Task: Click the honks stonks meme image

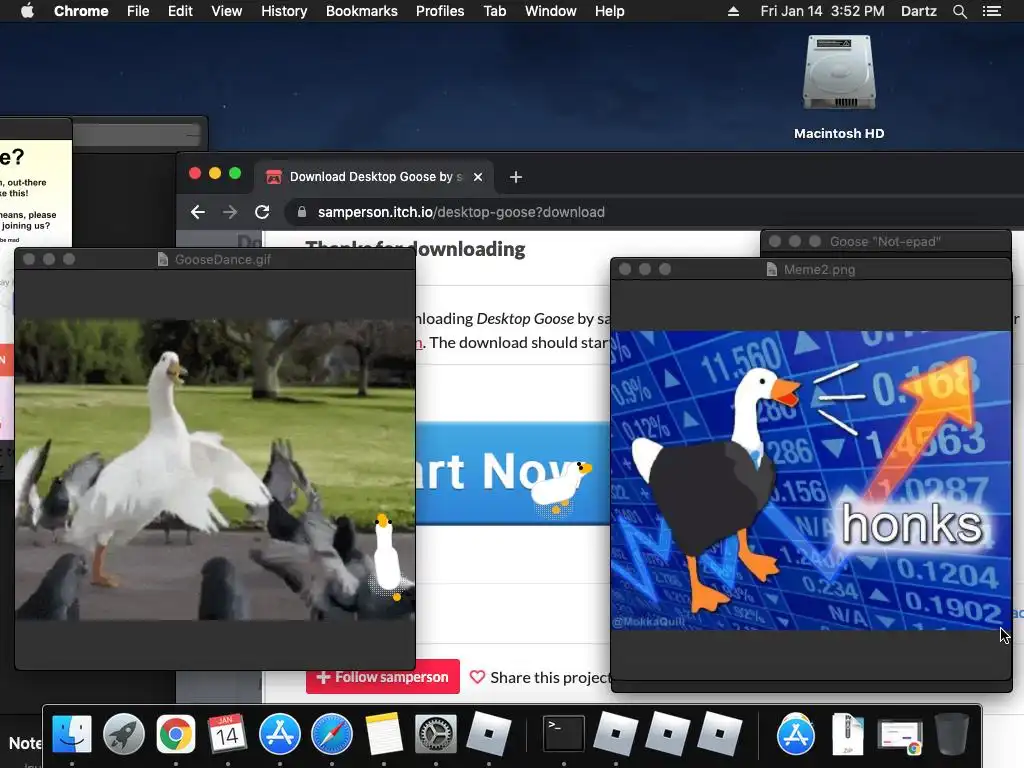Action: coord(811,481)
